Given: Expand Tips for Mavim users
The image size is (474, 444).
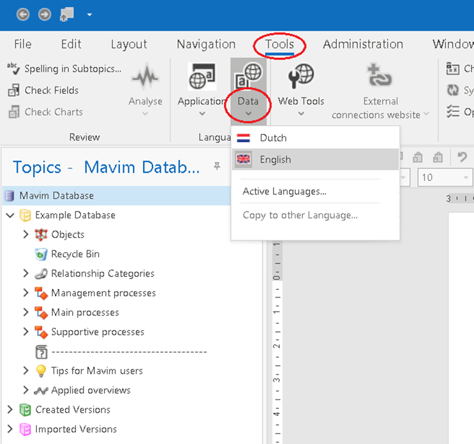Looking at the screenshot, I should [x=26, y=371].
